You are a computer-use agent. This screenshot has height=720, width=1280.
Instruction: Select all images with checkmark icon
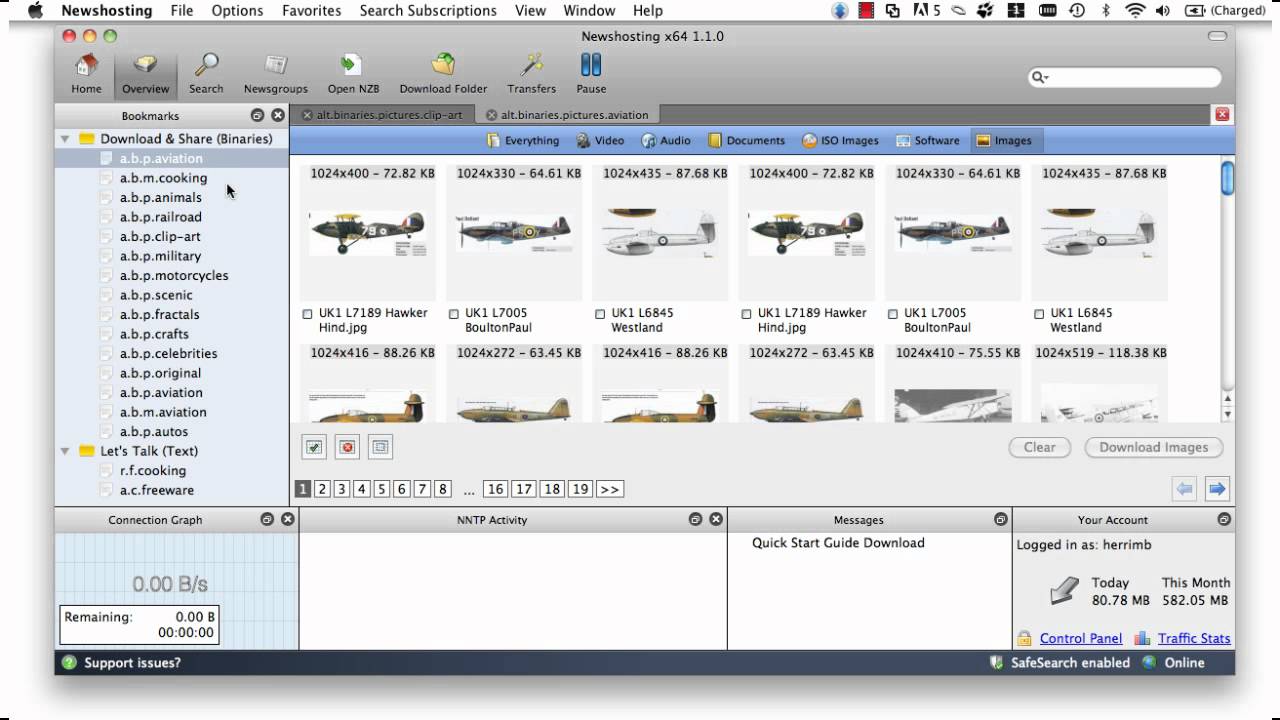click(314, 447)
